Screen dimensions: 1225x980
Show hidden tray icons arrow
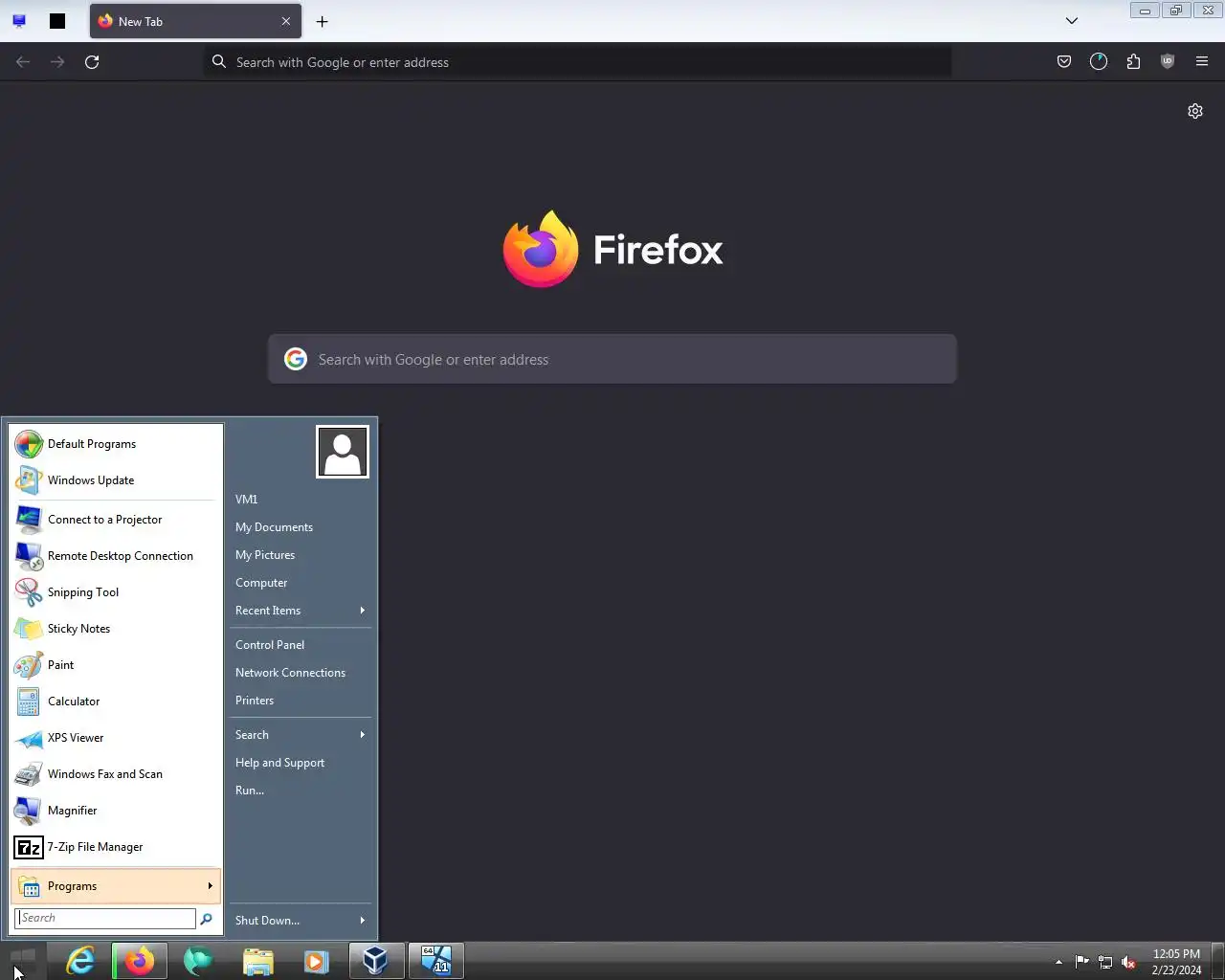click(1058, 962)
